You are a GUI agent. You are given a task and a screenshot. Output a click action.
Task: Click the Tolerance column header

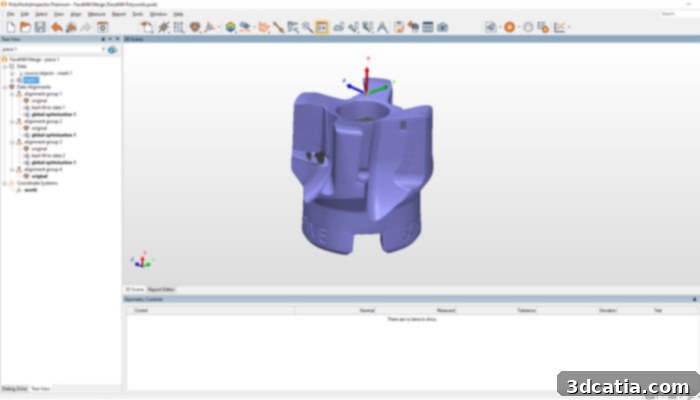[x=496, y=310]
